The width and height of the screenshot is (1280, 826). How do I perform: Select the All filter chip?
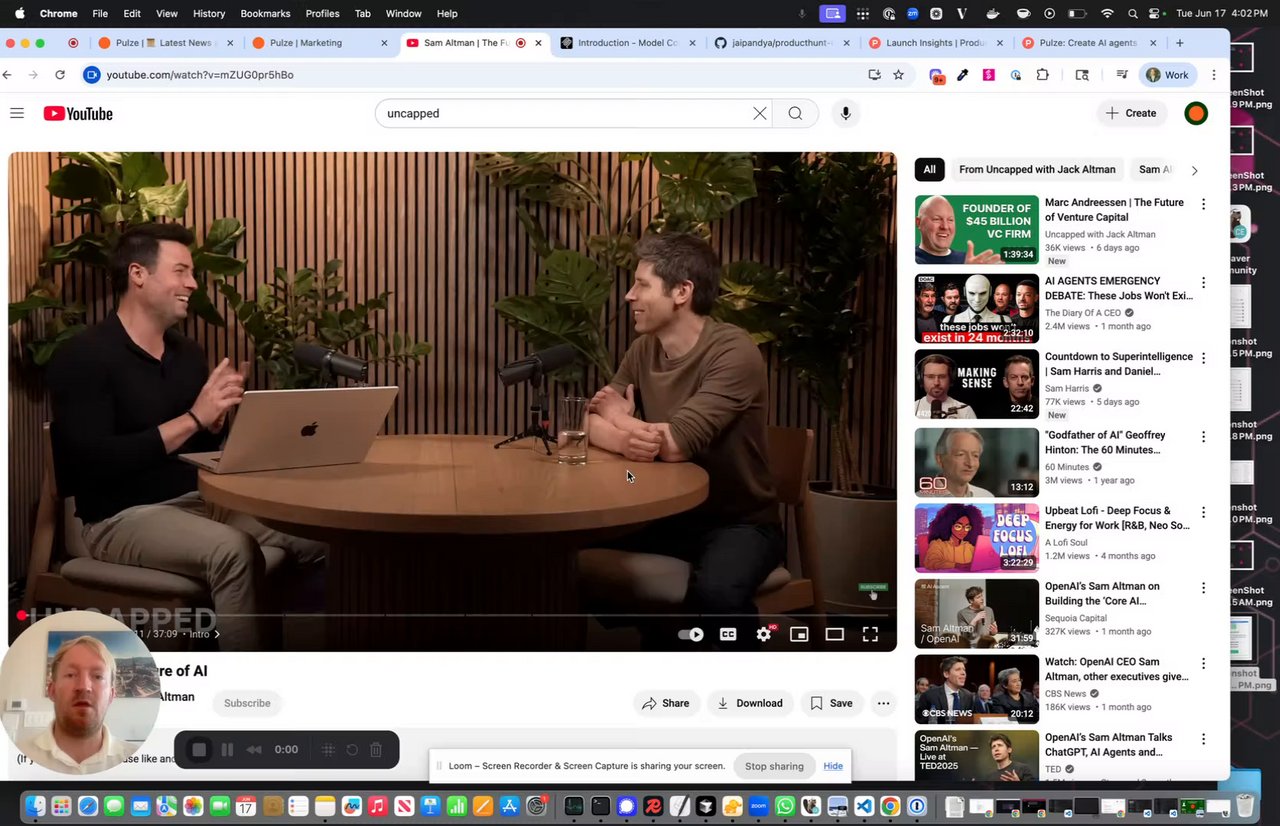click(929, 170)
